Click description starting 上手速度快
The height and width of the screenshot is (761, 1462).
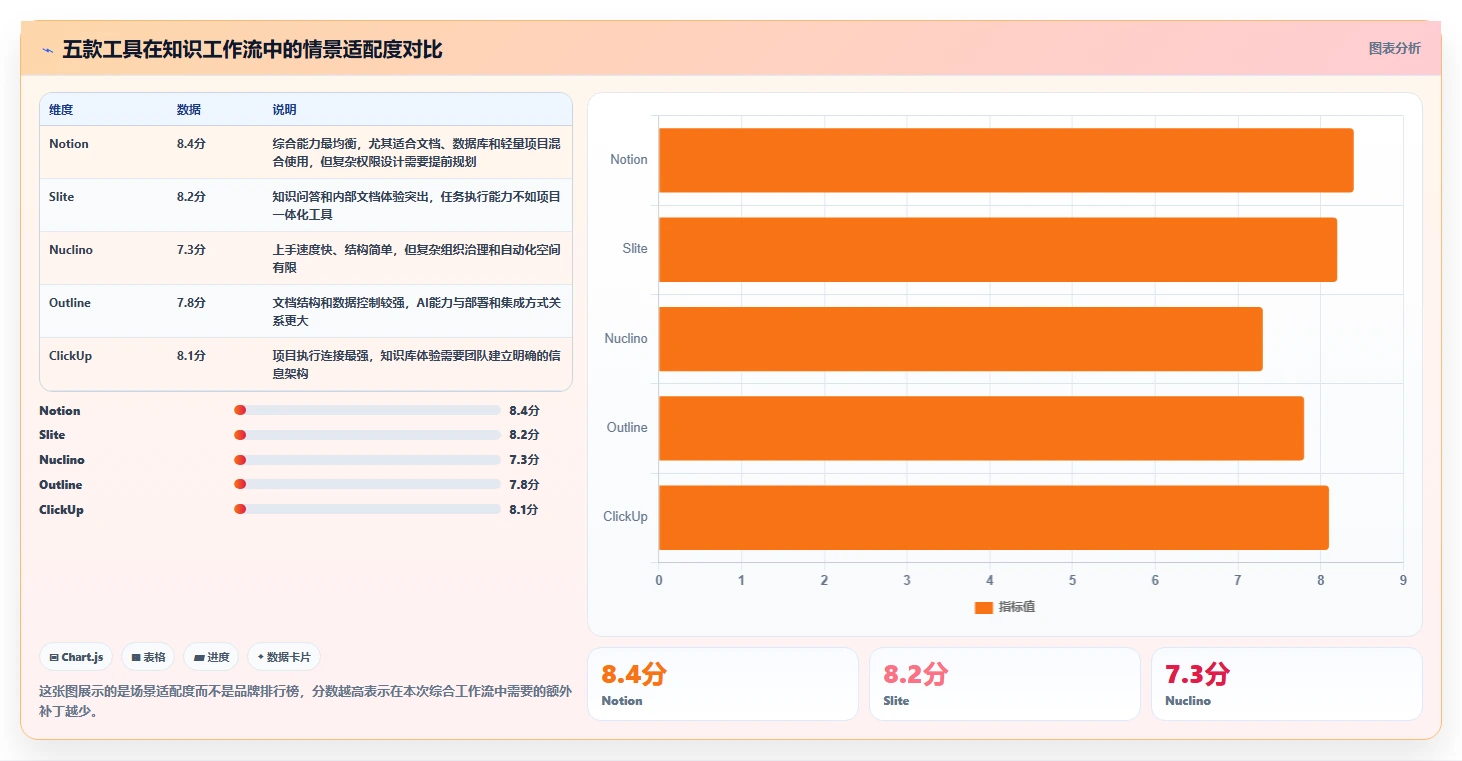pos(417,259)
